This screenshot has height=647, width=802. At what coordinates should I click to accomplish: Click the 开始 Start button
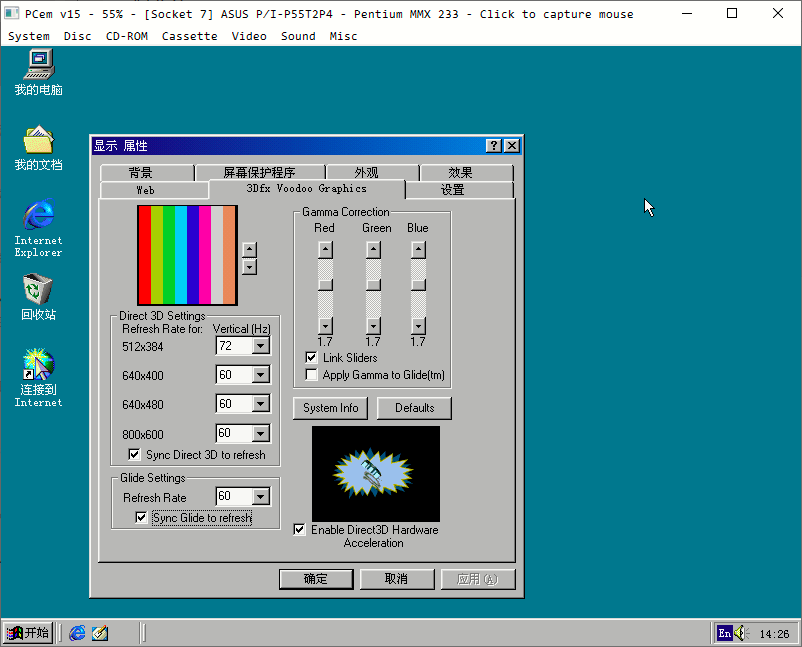(x=29, y=633)
